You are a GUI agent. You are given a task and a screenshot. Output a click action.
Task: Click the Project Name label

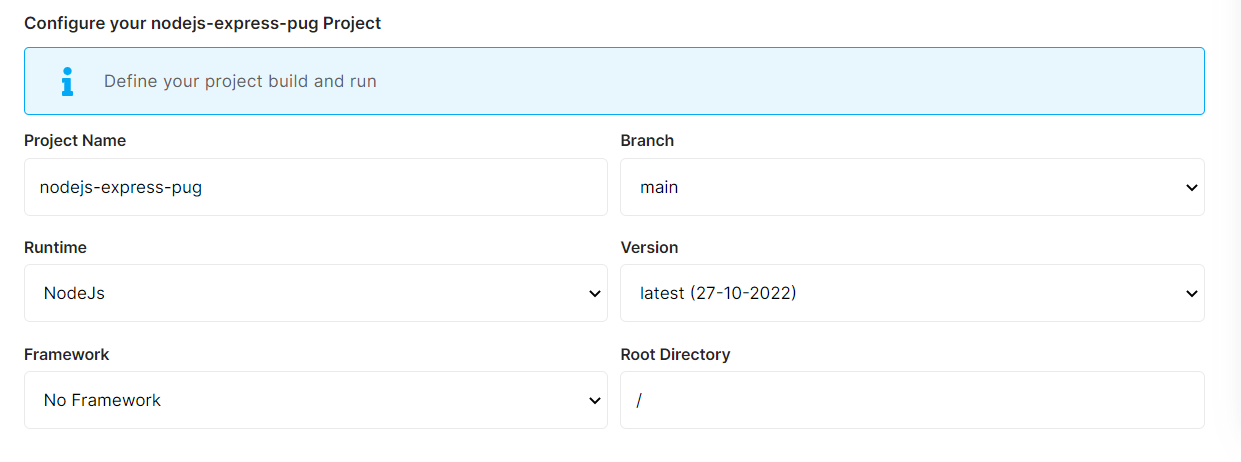75,141
